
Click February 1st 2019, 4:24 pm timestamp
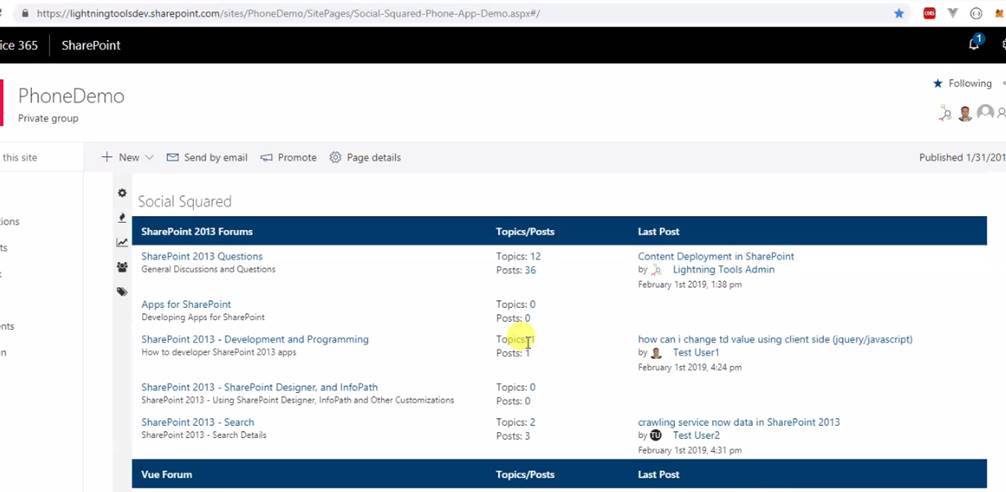[x=690, y=368]
